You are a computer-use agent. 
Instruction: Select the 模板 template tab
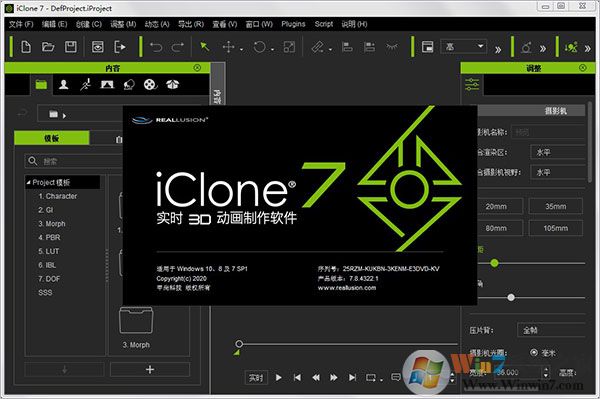point(52,138)
